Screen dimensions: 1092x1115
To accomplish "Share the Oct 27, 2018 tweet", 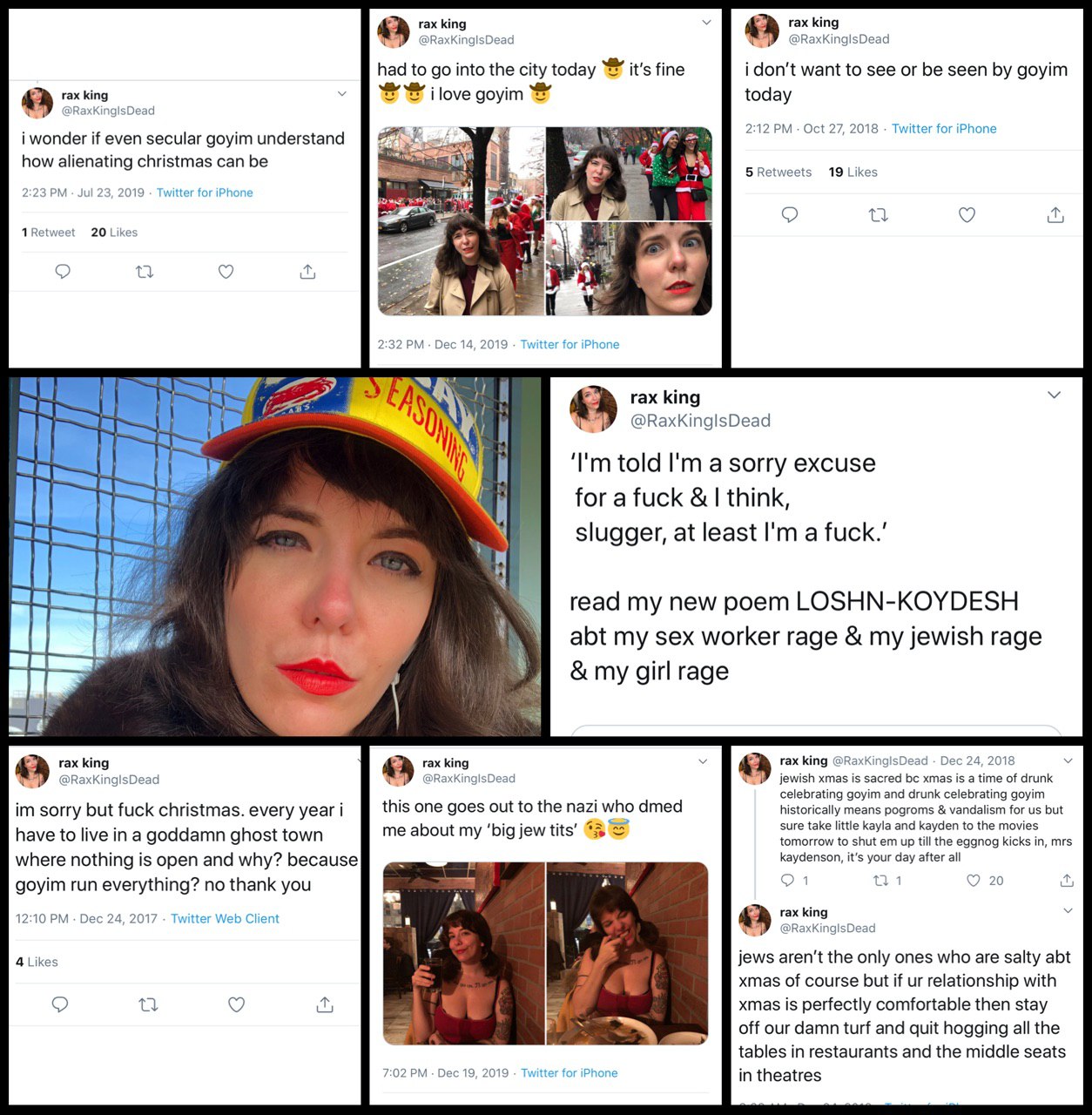I will (x=1055, y=214).
